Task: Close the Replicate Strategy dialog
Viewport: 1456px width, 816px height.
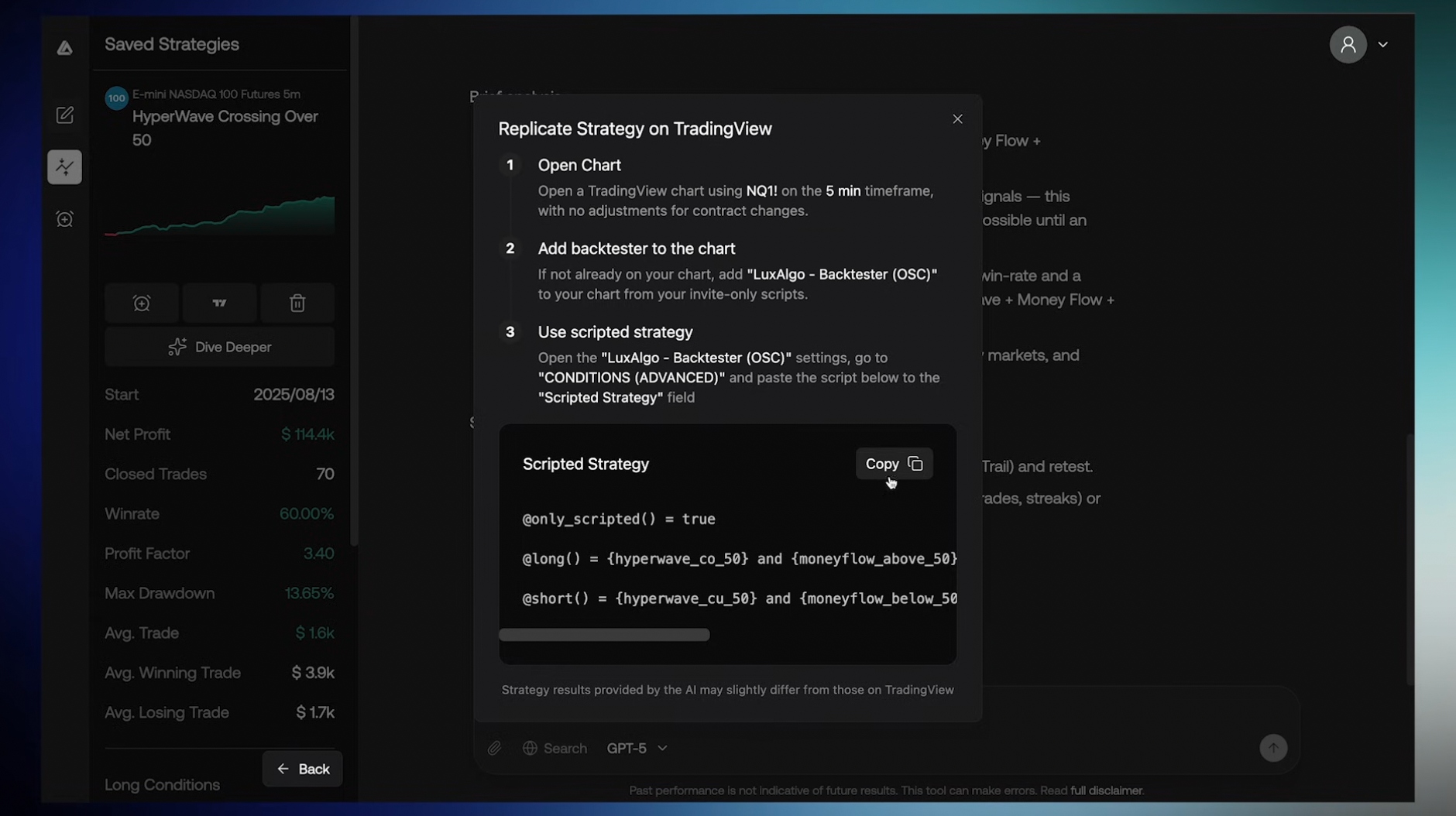Action: [x=957, y=119]
